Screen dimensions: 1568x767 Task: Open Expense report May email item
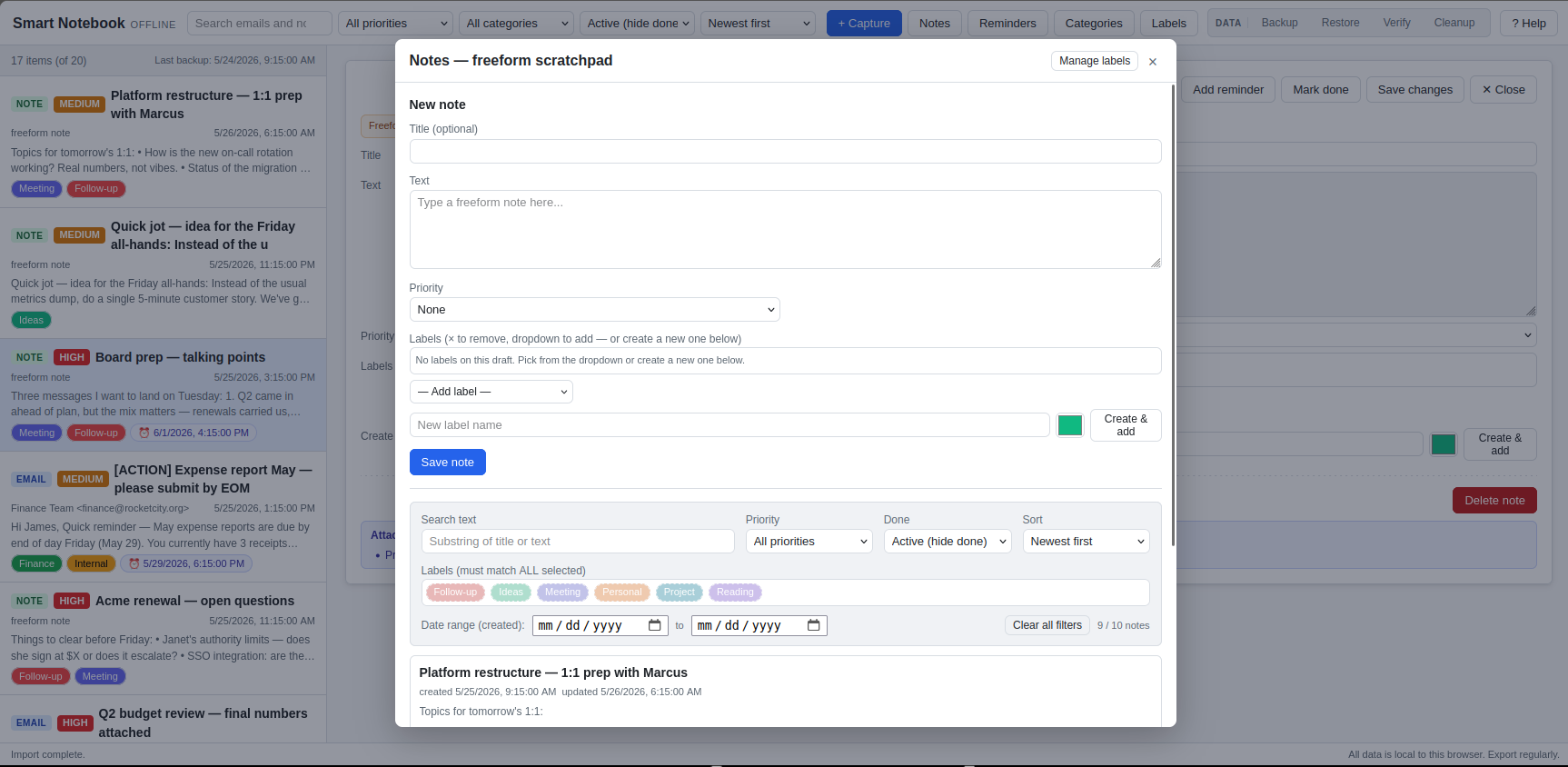point(163,517)
